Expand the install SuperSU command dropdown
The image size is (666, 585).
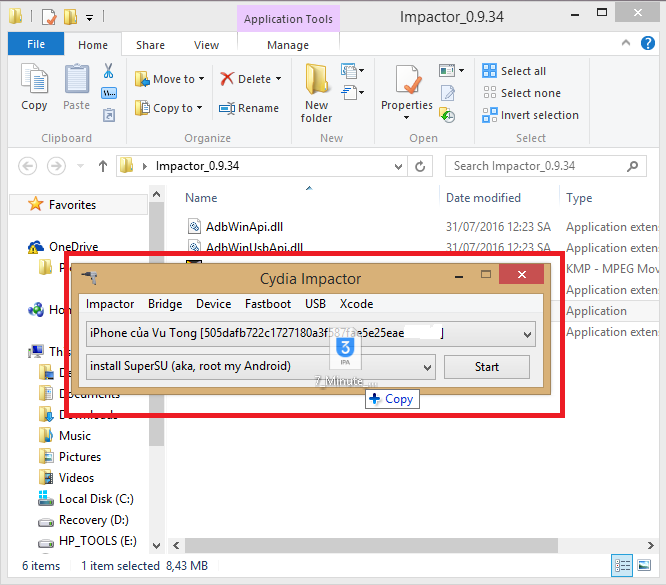[x=427, y=367]
